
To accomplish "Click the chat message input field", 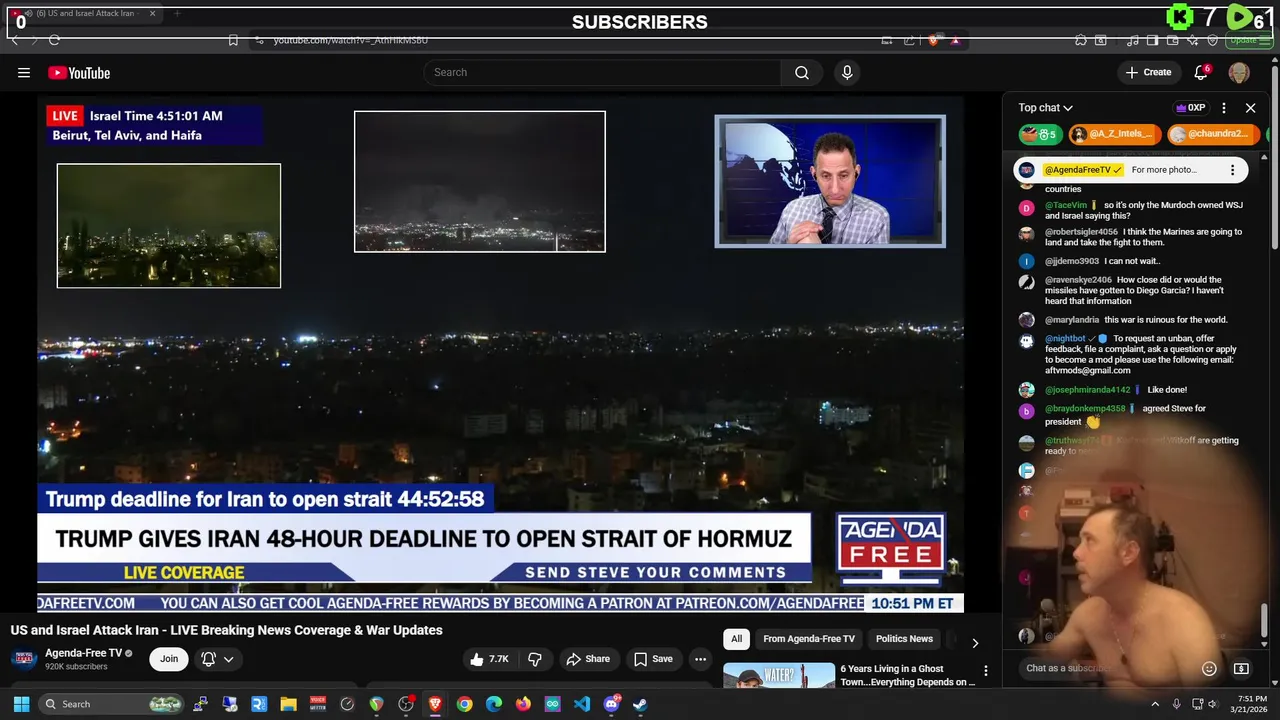I will coord(1105,668).
